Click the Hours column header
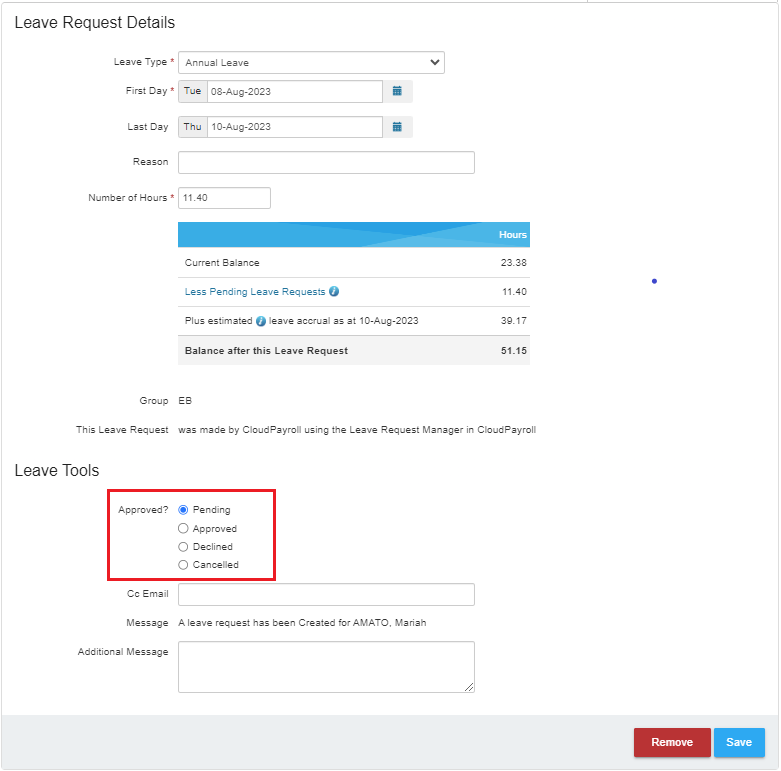The image size is (781, 771). [x=513, y=235]
